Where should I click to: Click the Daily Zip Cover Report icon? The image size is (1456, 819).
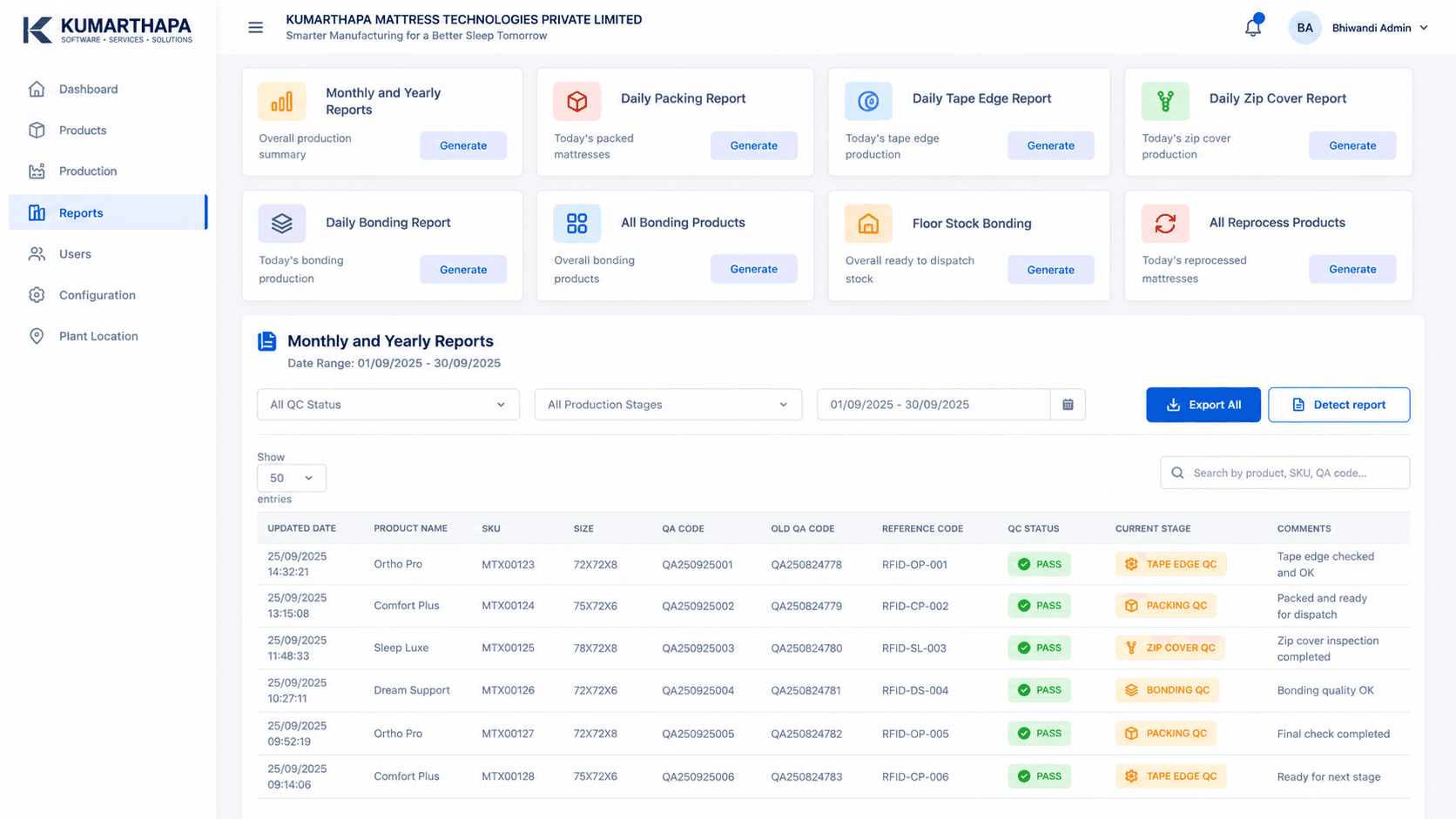click(1165, 102)
